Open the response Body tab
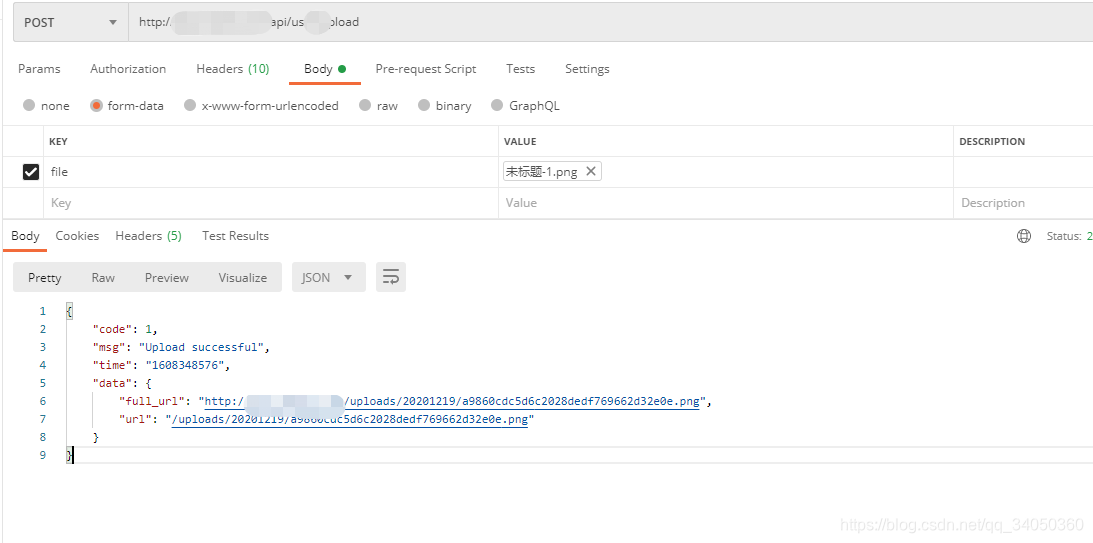 (25, 236)
